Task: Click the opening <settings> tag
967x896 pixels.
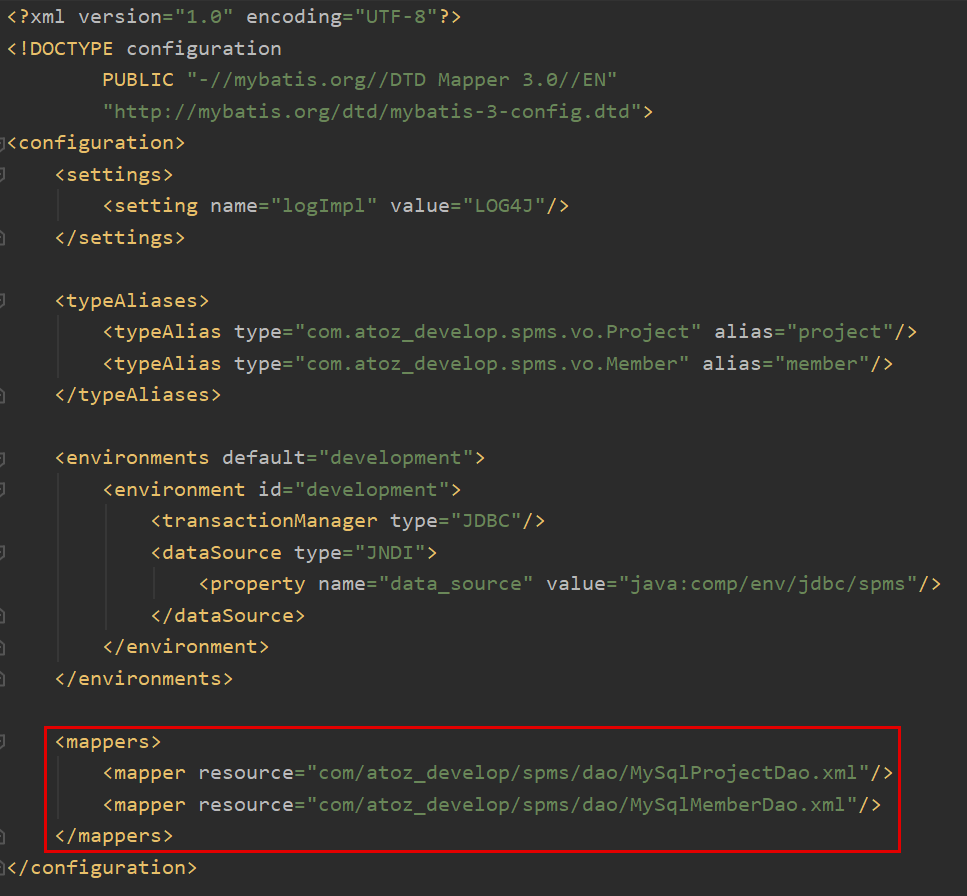Action: 114,175
